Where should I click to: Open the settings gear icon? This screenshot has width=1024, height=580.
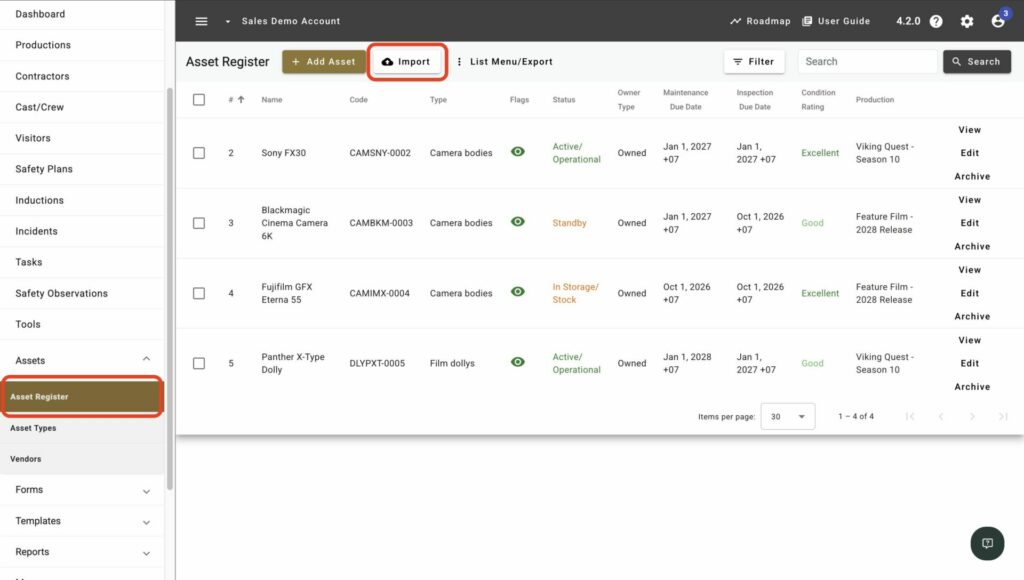click(x=967, y=21)
